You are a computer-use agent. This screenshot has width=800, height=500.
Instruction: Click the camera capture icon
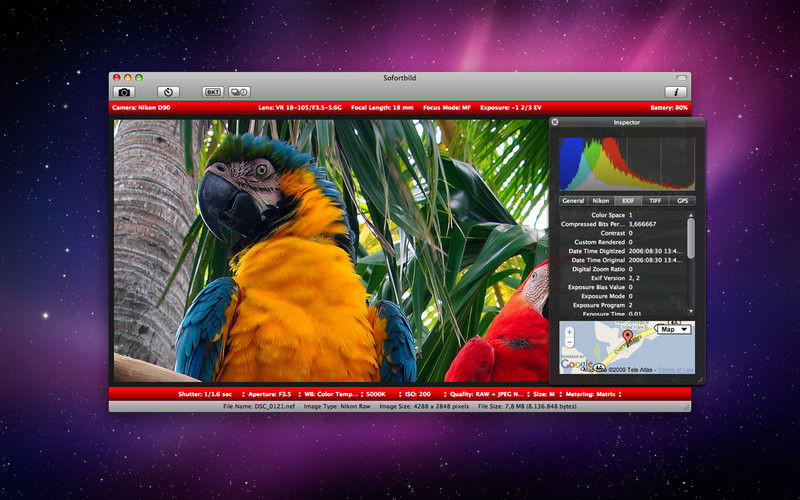pyautogui.click(x=124, y=92)
